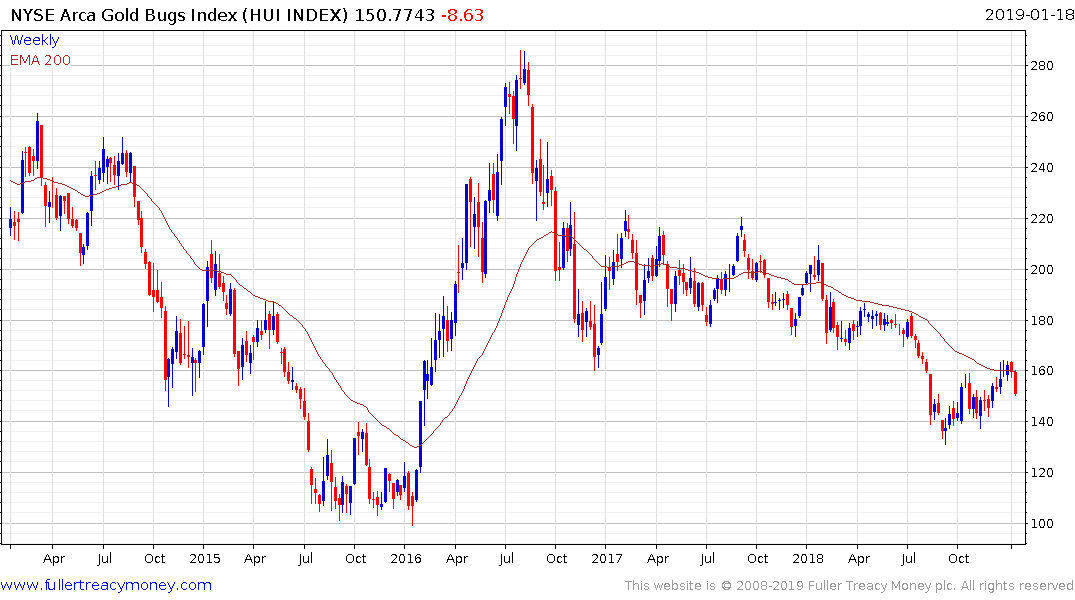Click the 2017 year label on time axis
Image resolution: width=1075 pixels, height=600 pixels.
tap(607, 559)
